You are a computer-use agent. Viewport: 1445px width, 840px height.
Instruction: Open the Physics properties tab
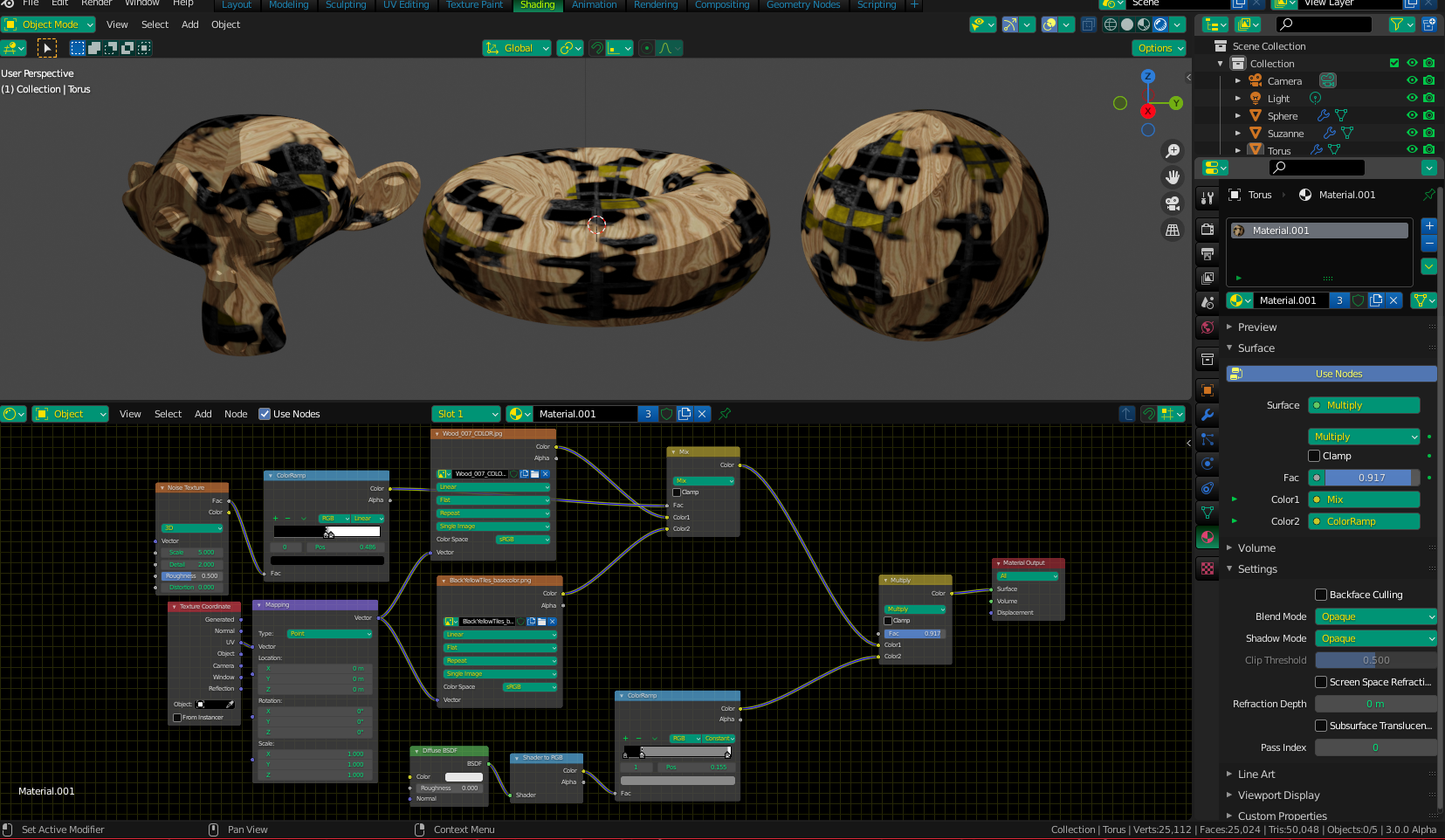[x=1208, y=464]
